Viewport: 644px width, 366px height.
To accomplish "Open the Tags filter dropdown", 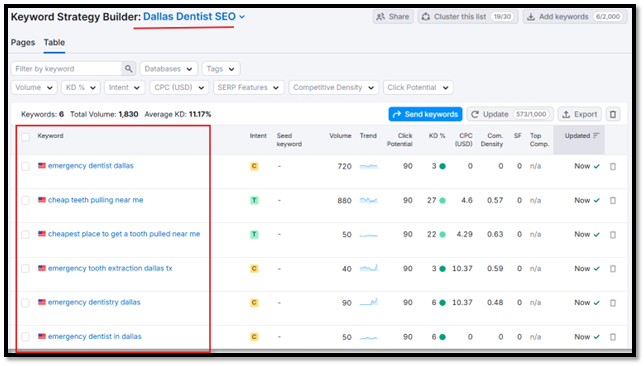I will [221, 69].
